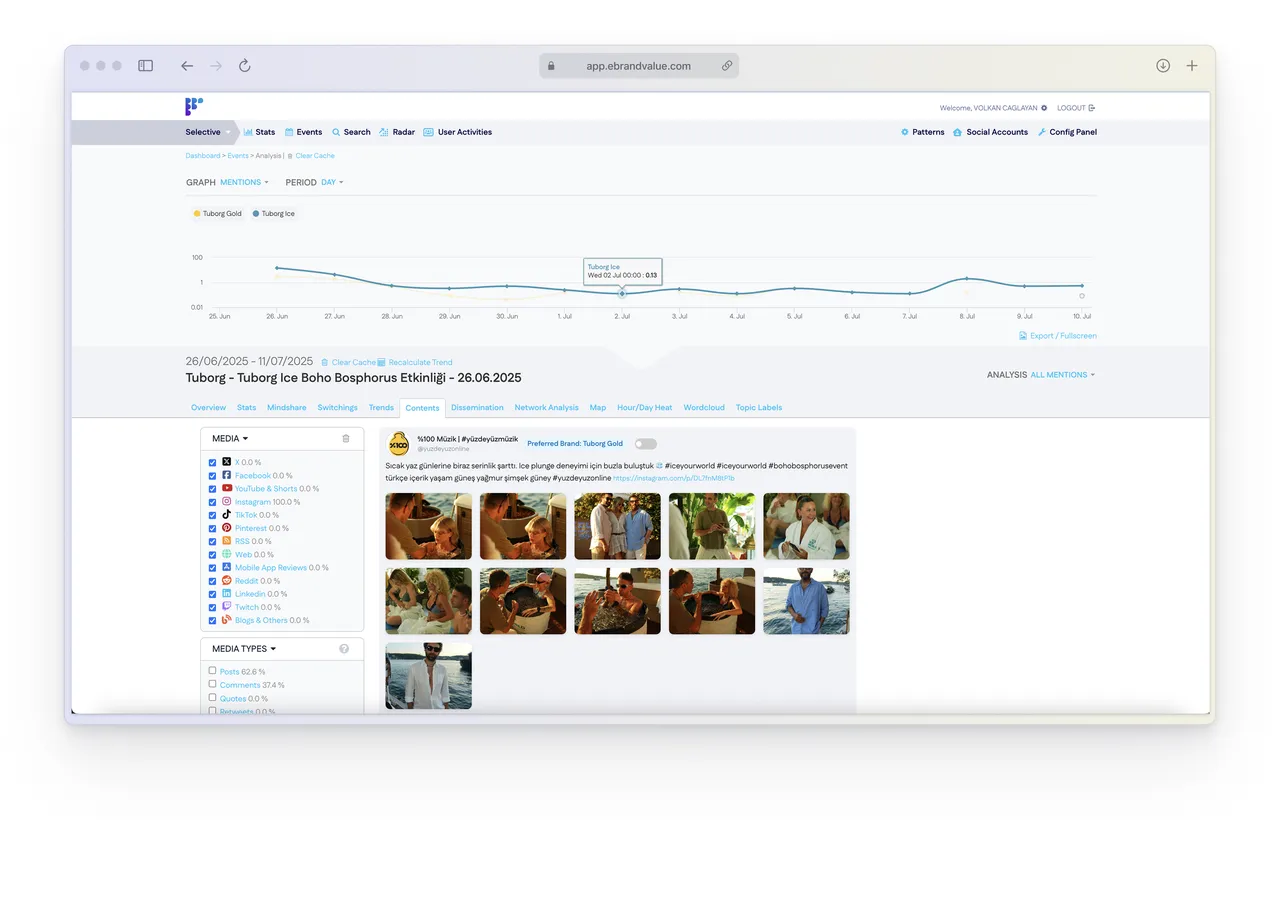Switch to the Trends tab

381,408
